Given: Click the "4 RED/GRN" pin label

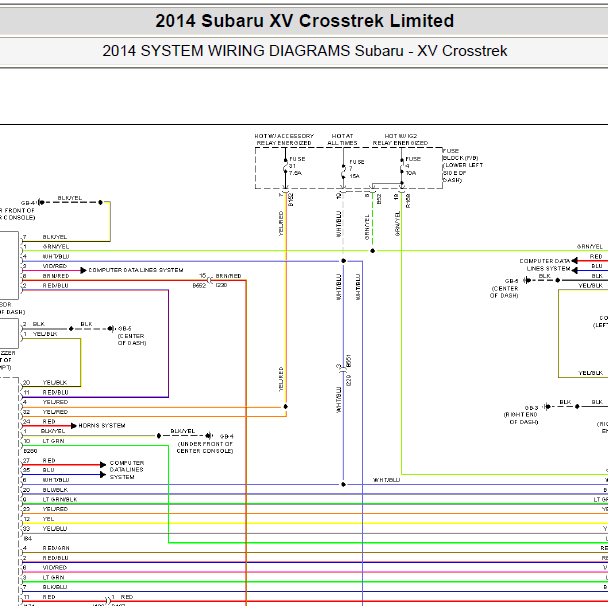Looking at the screenshot, I should pos(46,548).
